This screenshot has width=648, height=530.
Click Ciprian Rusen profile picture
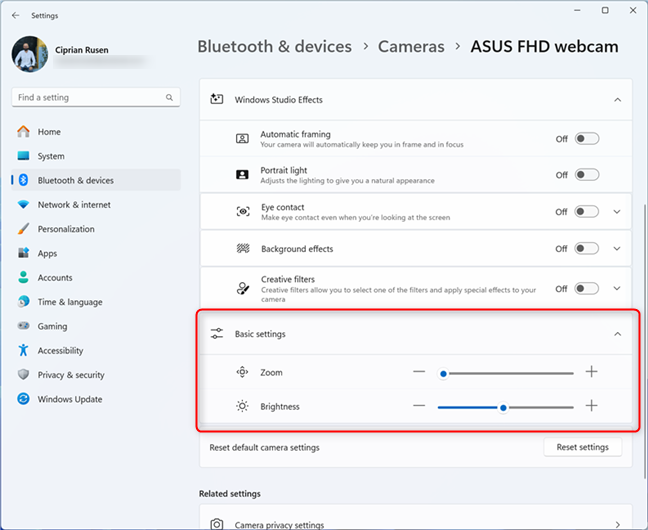(x=30, y=54)
